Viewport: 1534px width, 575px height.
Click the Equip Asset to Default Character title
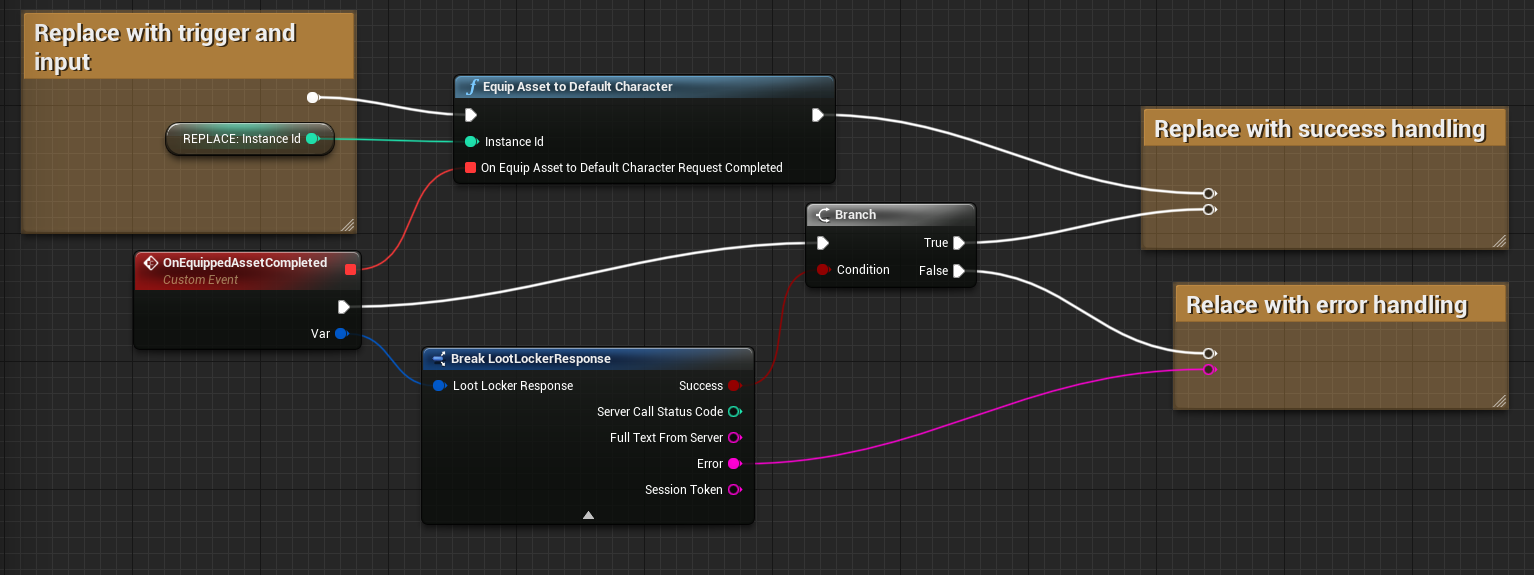(x=577, y=87)
